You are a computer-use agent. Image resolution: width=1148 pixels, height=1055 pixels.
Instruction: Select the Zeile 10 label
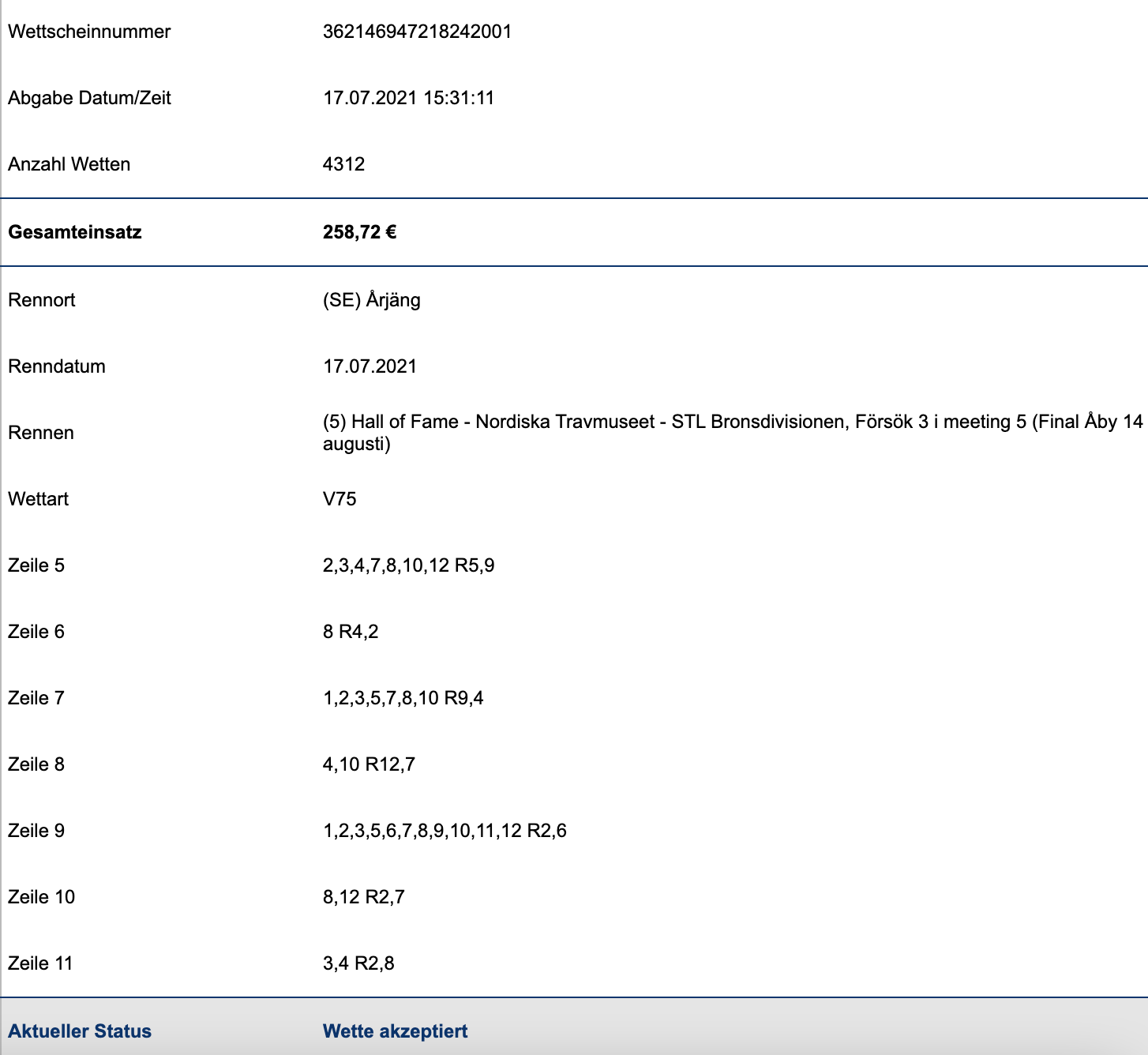pyautogui.click(x=42, y=897)
